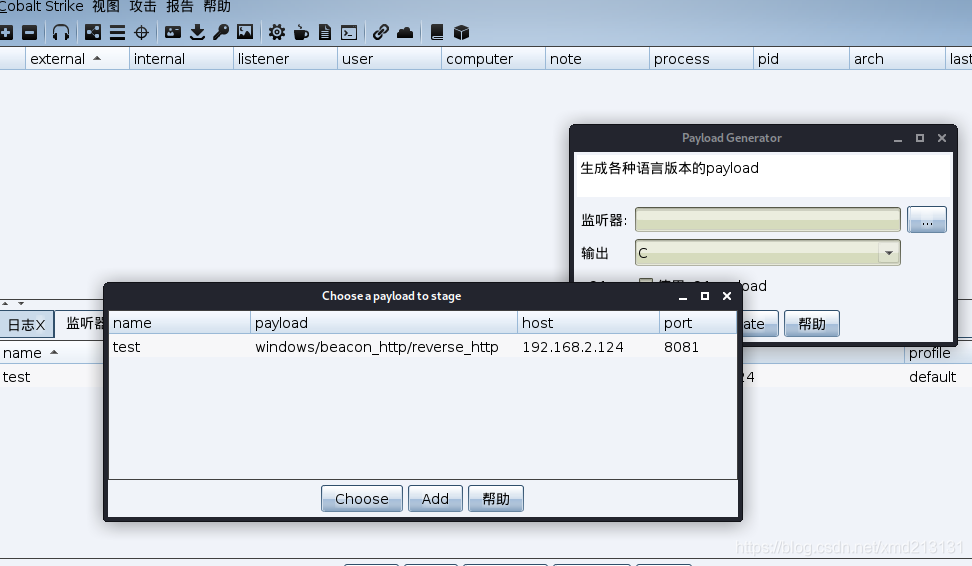Sort sessions by listener column
This screenshot has height=566, width=972.
click(x=285, y=59)
